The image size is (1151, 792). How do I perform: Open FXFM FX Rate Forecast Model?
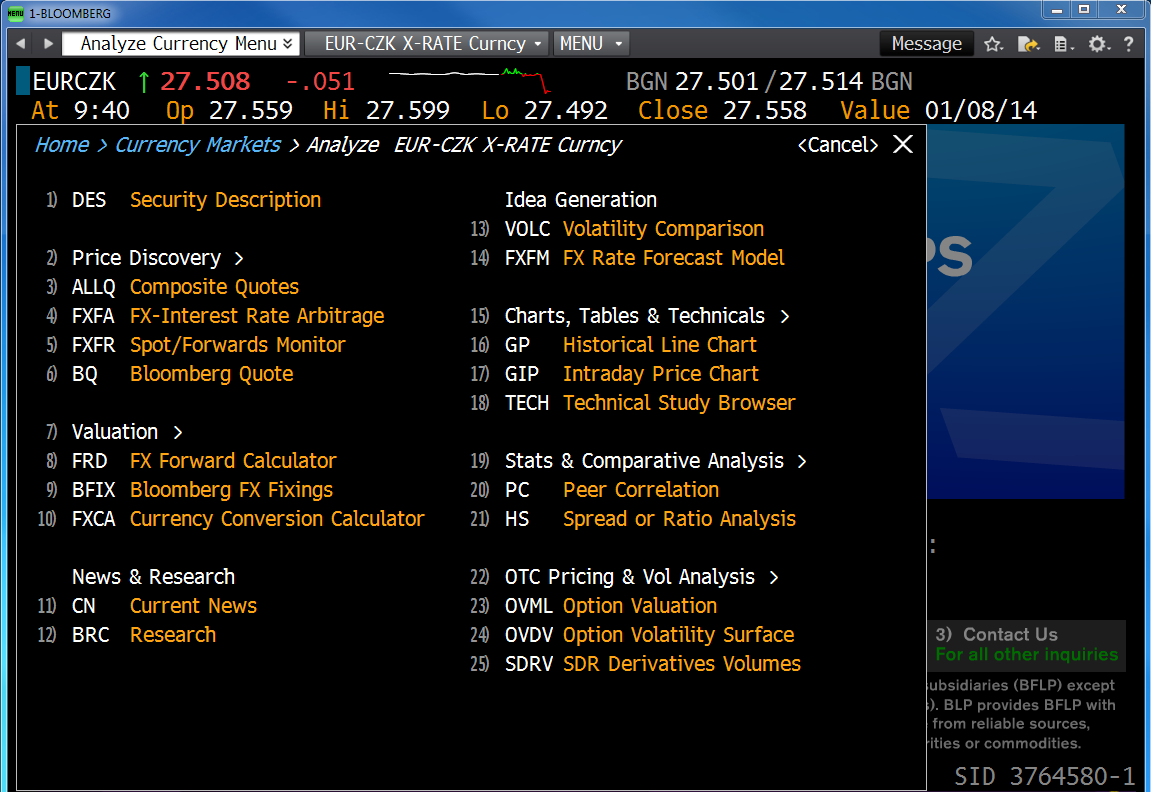[645, 258]
